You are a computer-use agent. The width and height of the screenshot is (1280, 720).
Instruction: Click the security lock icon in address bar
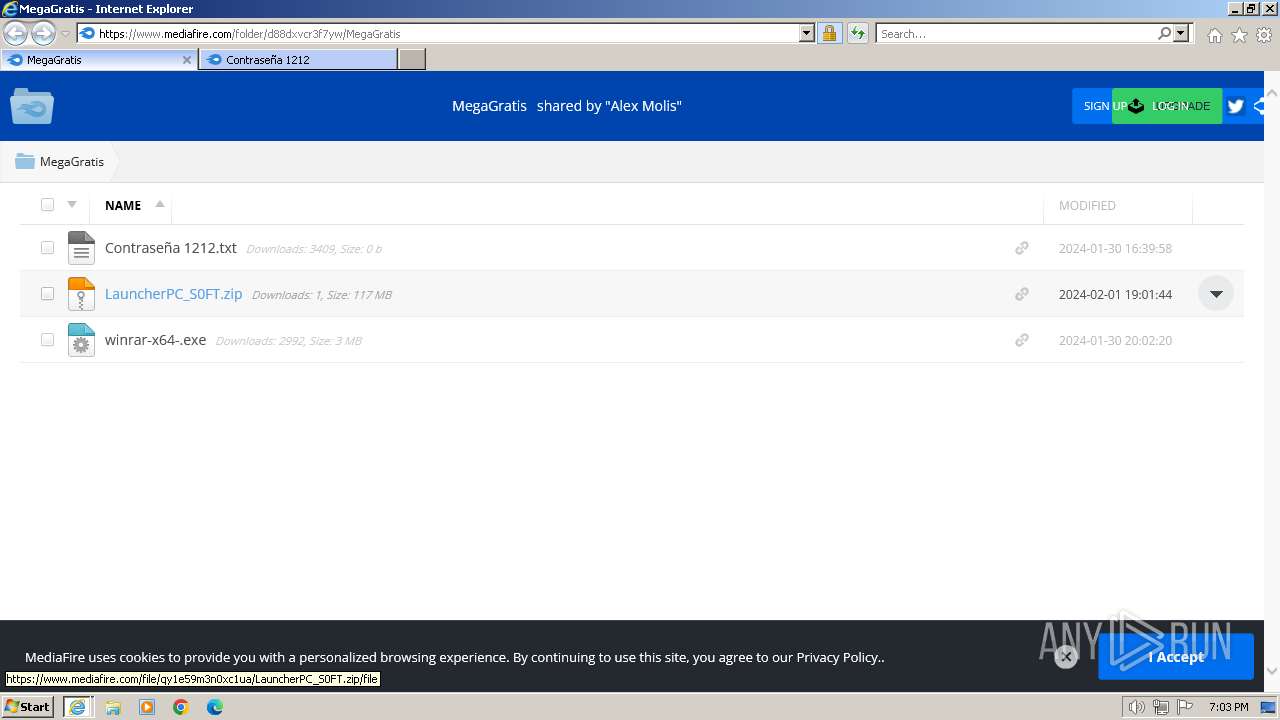click(x=829, y=33)
